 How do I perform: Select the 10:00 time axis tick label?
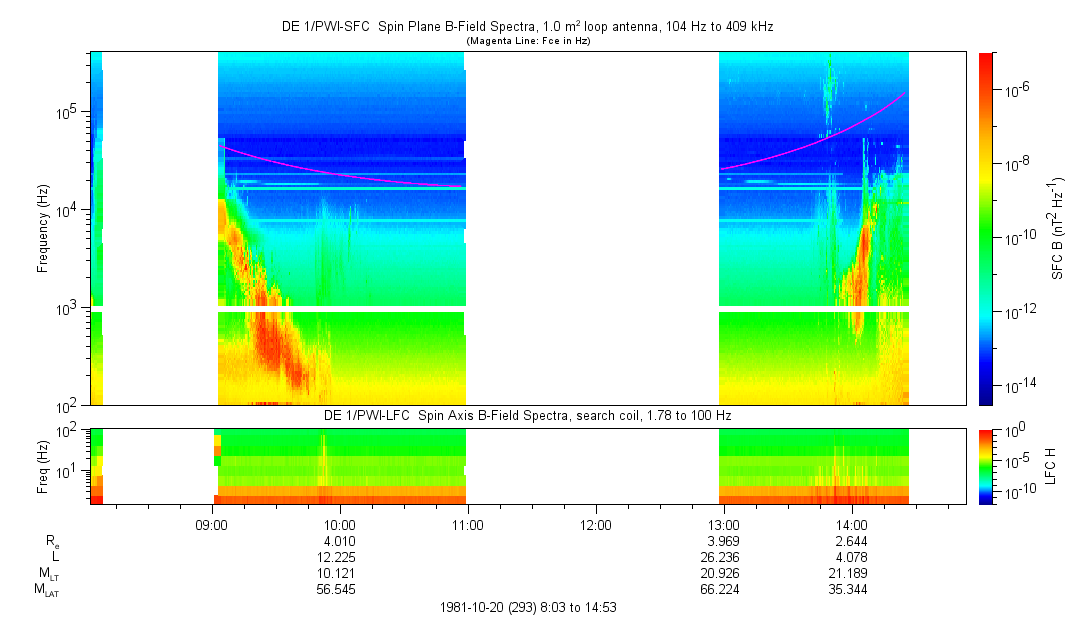[340, 524]
